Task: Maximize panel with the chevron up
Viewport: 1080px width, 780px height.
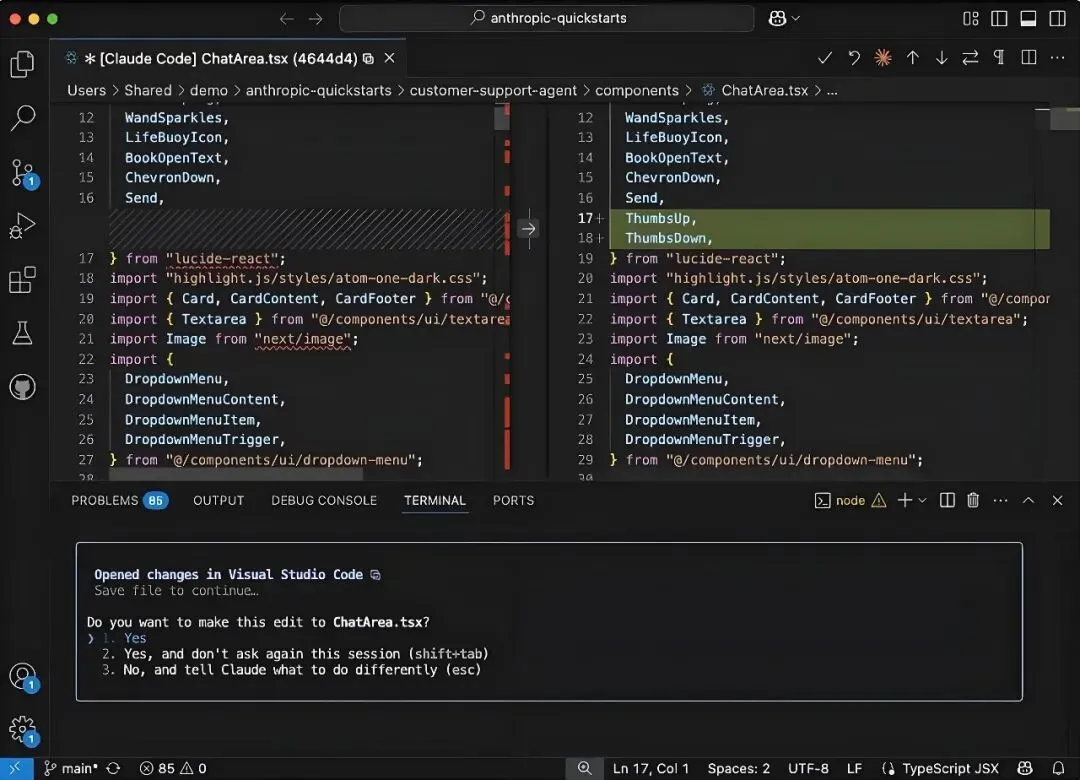Action: click(x=1028, y=500)
